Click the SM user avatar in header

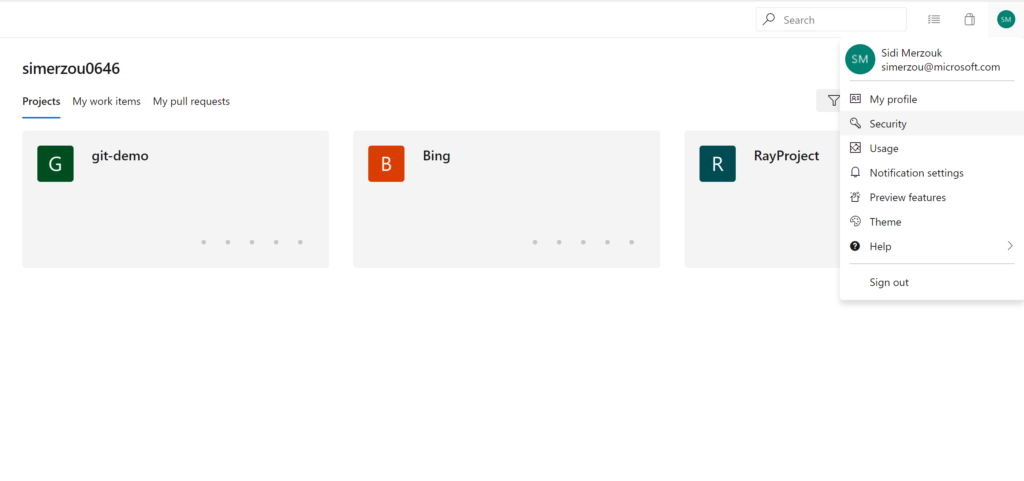point(1005,19)
